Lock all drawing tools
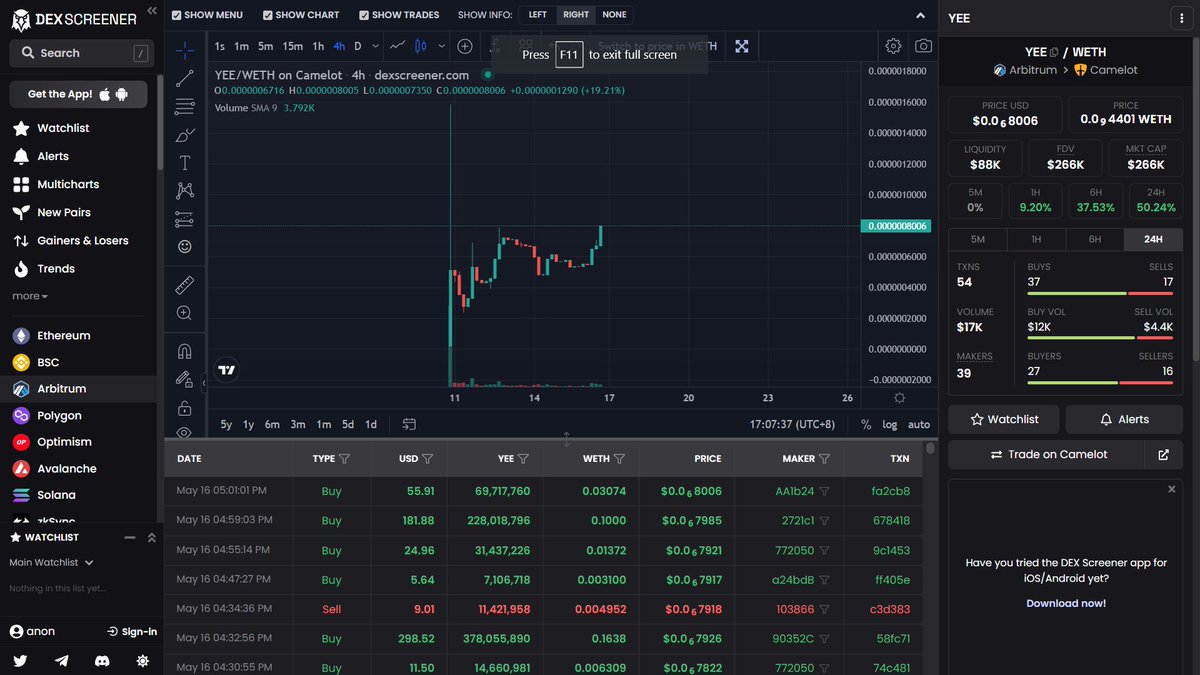The width and height of the screenshot is (1200, 675). click(x=185, y=408)
